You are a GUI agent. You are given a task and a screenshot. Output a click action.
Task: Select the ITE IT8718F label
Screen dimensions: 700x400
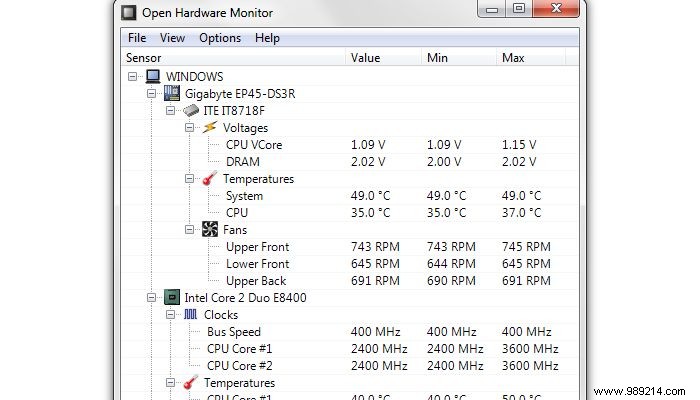[x=234, y=111]
